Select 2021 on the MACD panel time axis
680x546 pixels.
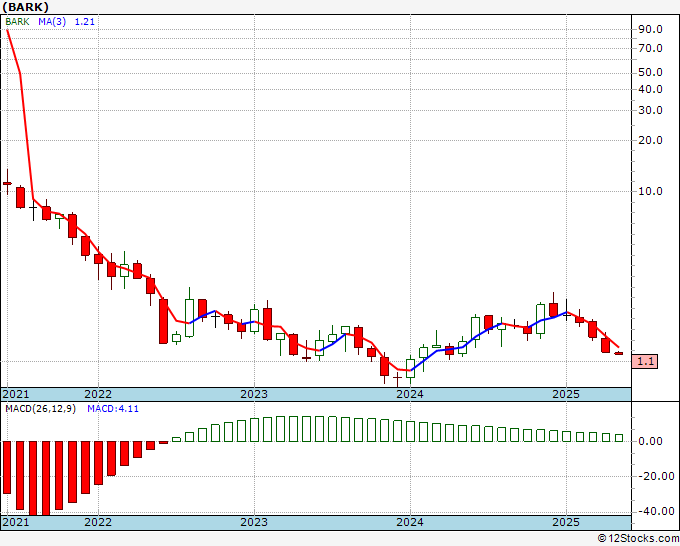click(16, 522)
